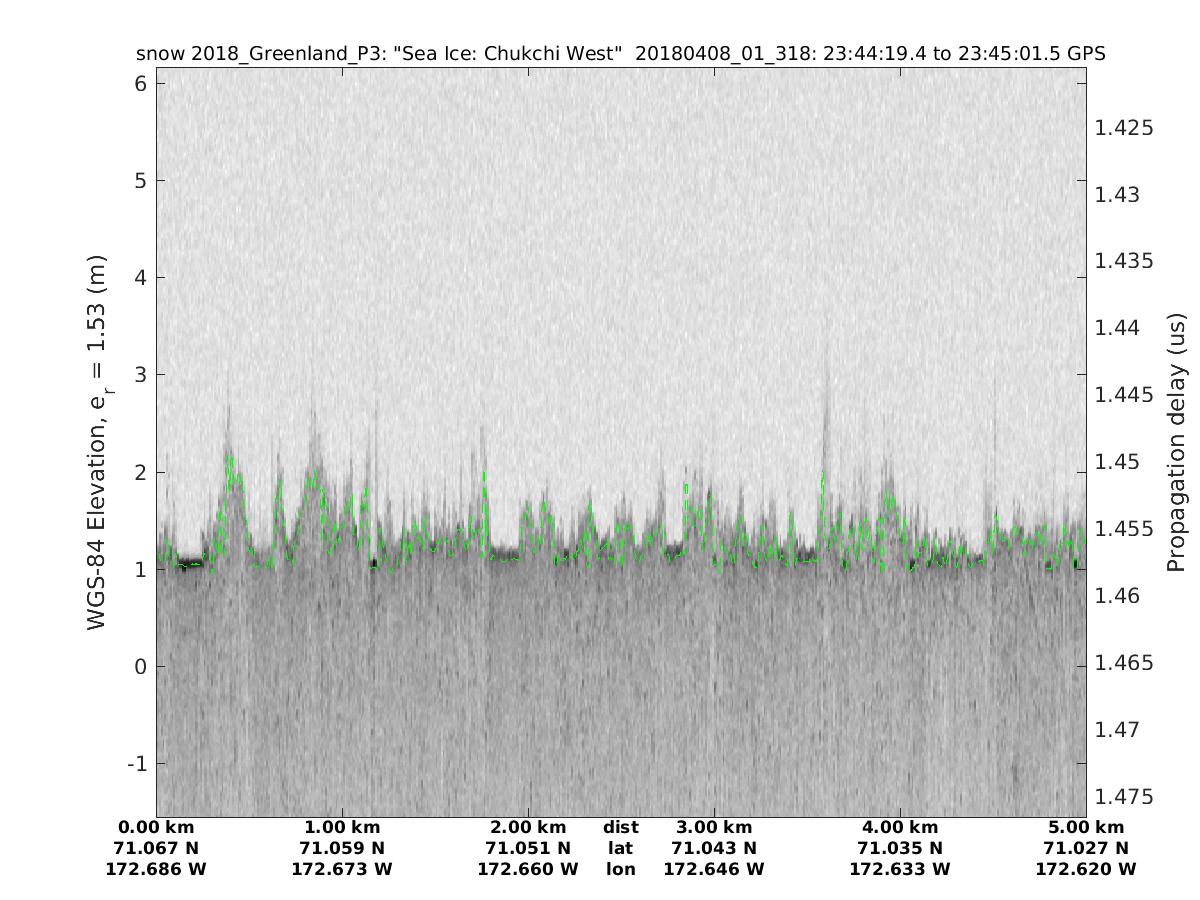
Task: Select the 0.00 km x-axis tick label
Action: [x=156, y=827]
